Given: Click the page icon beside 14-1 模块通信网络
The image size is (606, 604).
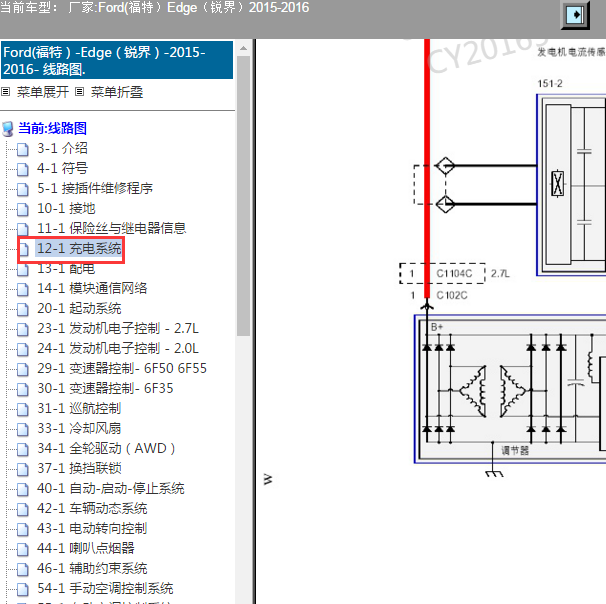Looking at the screenshot, I should [x=23, y=289].
